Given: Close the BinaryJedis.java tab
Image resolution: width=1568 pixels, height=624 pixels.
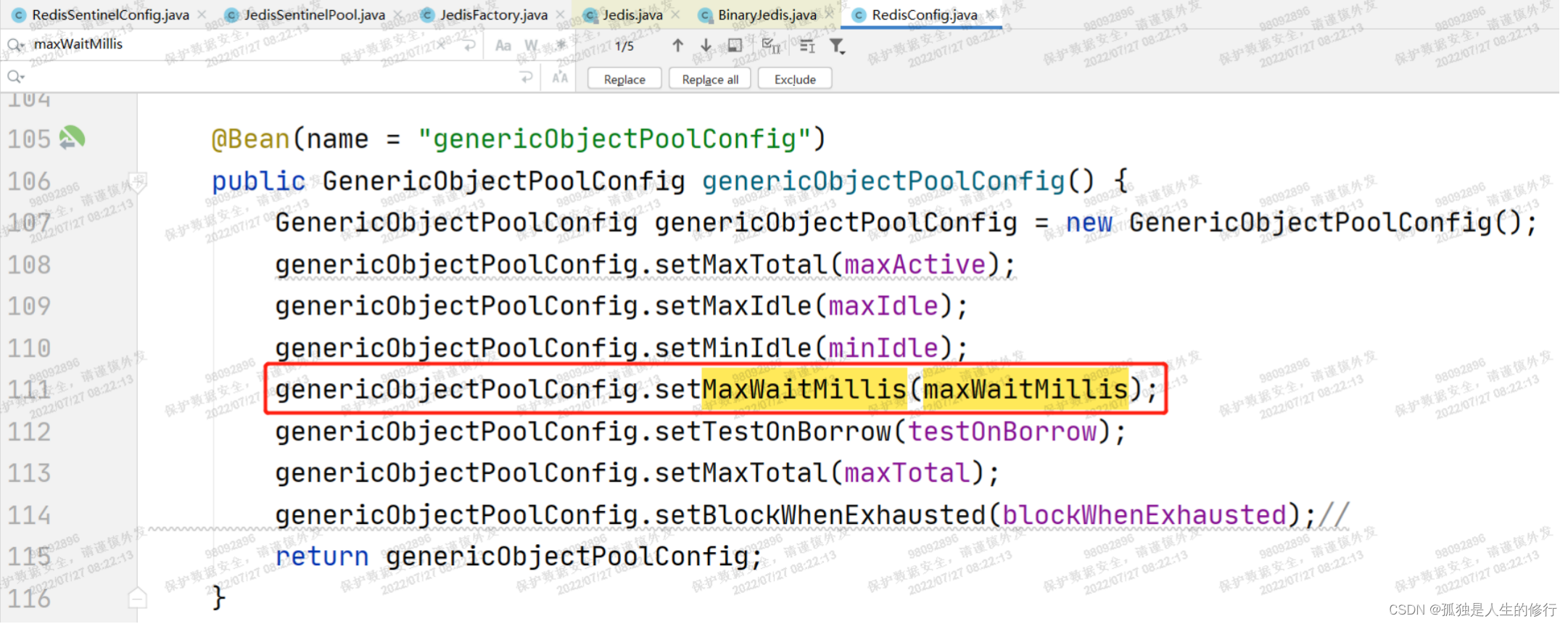Looking at the screenshot, I should [x=830, y=15].
